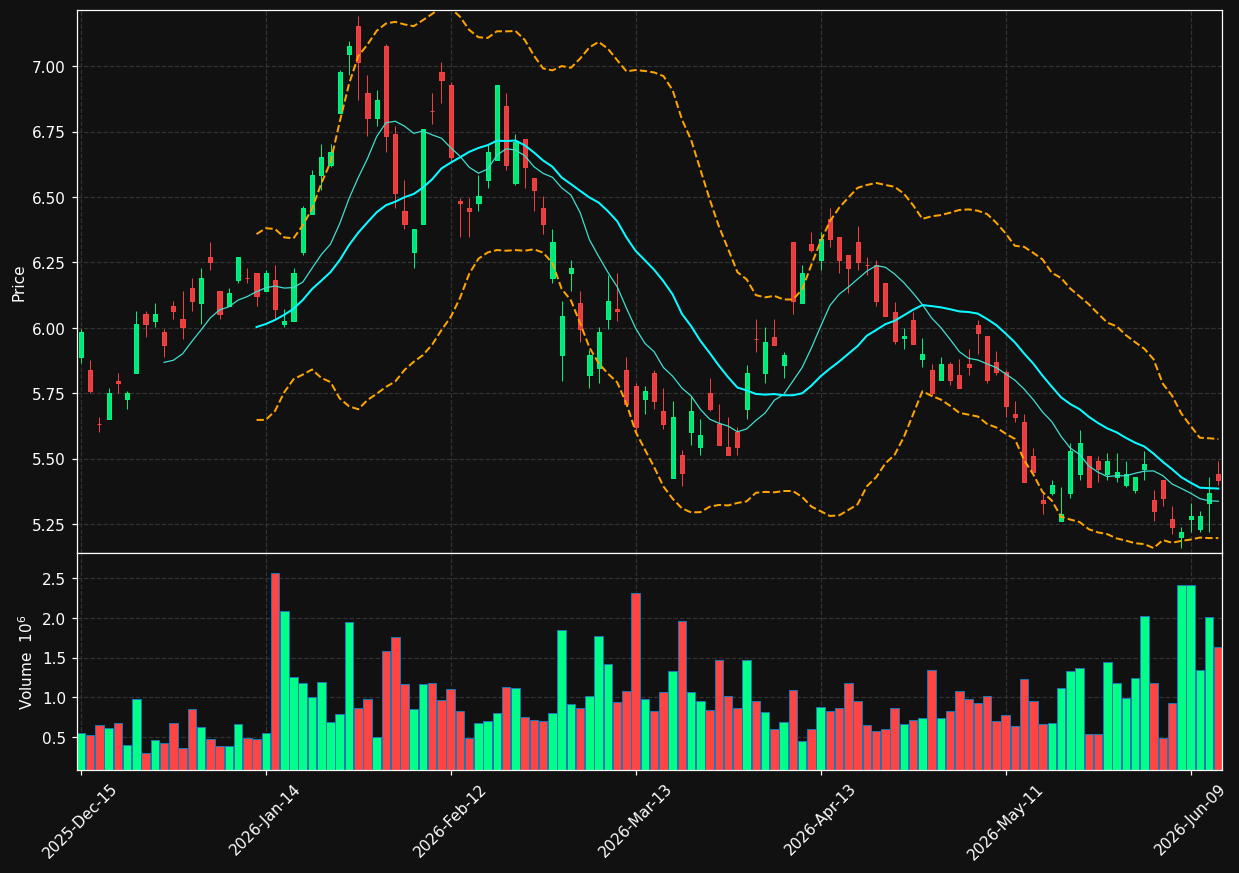Click the tallest red volume bar near 2026-Jan-14
This screenshot has width=1239, height=873.
click(x=275, y=671)
